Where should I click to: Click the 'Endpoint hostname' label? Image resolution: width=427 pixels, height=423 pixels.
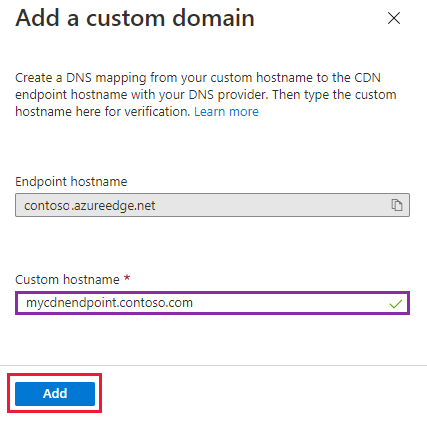click(x=71, y=182)
